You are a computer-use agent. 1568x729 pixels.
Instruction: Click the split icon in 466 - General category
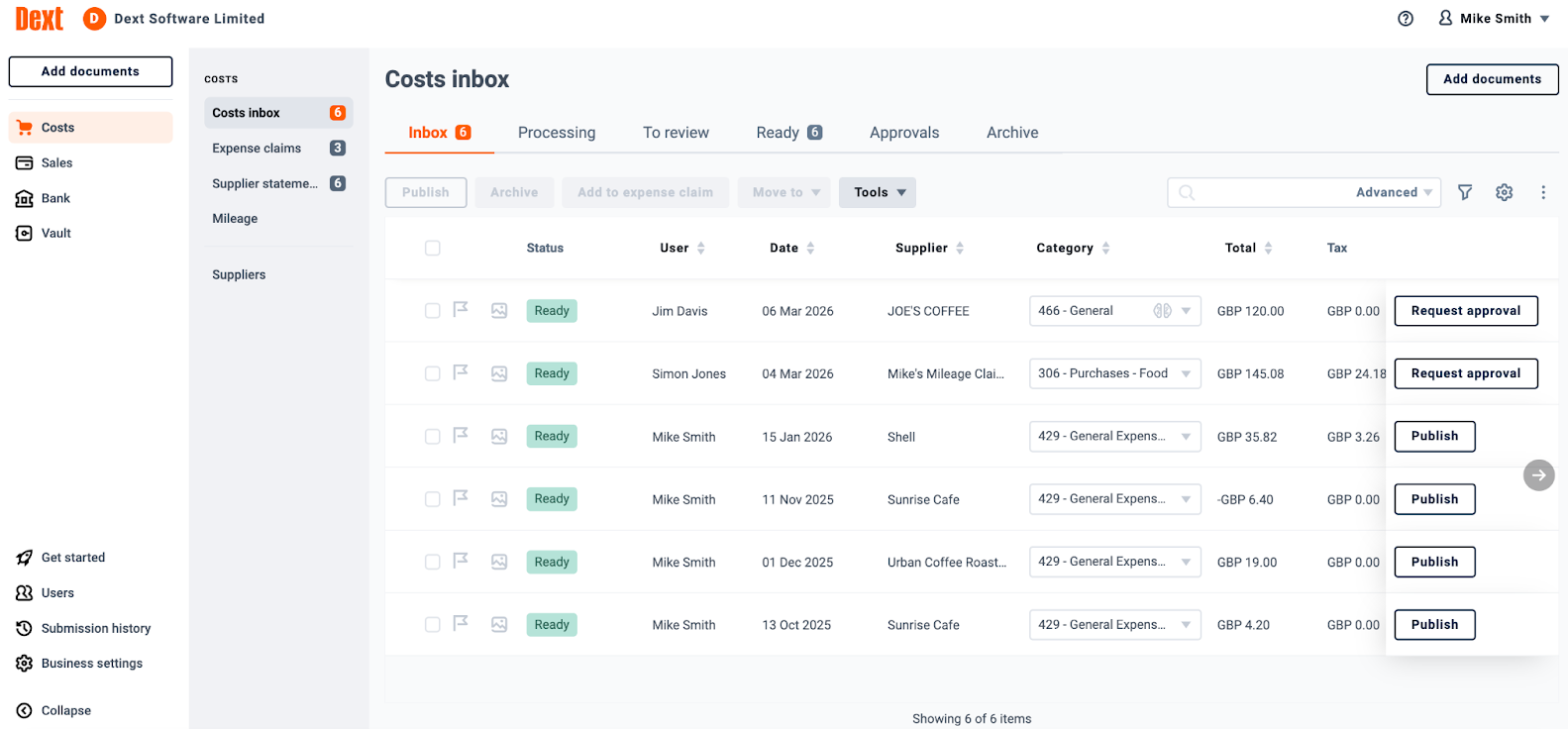coord(1162,311)
